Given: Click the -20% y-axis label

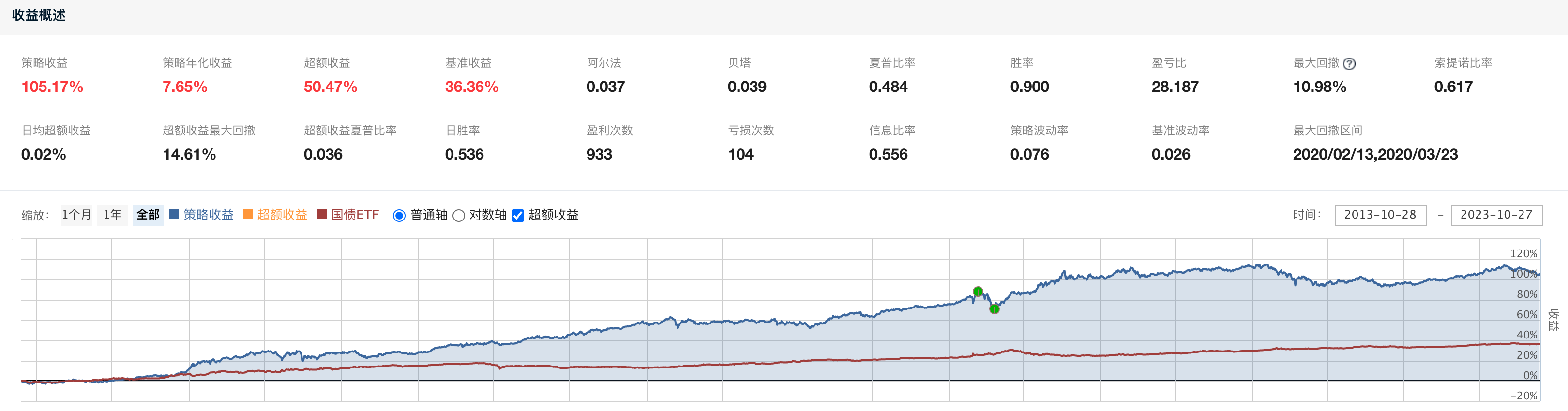Looking at the screenshot, I should point(1523,396).
